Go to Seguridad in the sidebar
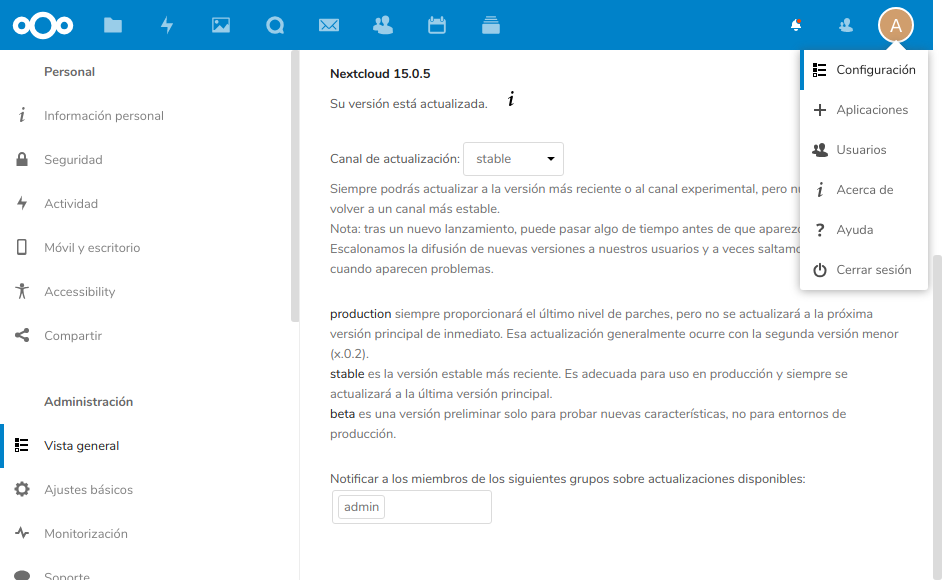Viewport: 942px width, 580px height. point(73,160)
